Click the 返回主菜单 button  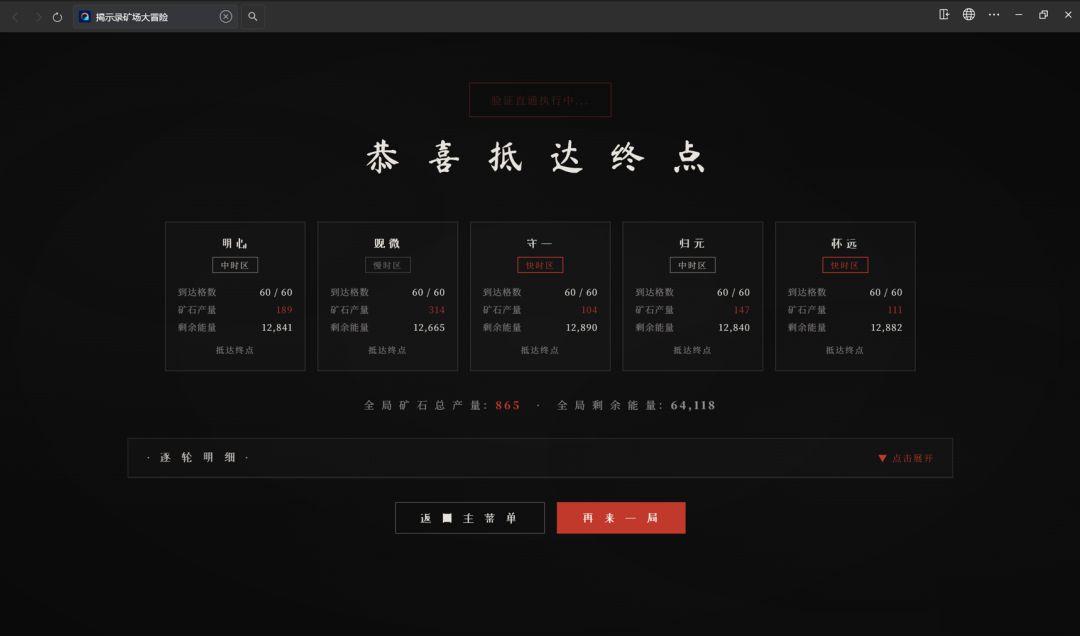click(x=470, y=518)
